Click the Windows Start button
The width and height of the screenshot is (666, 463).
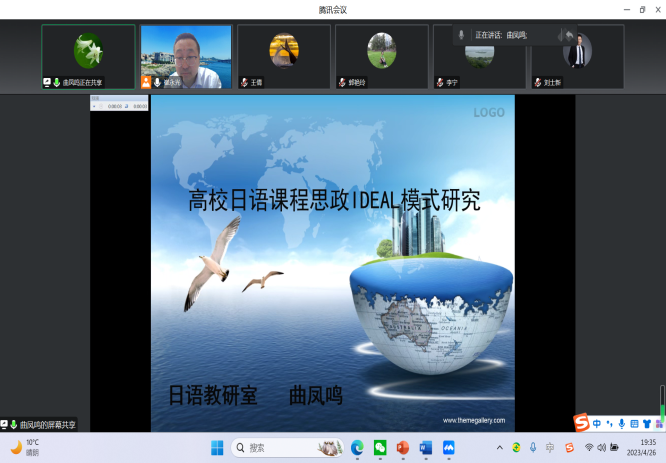click(216, 447)
